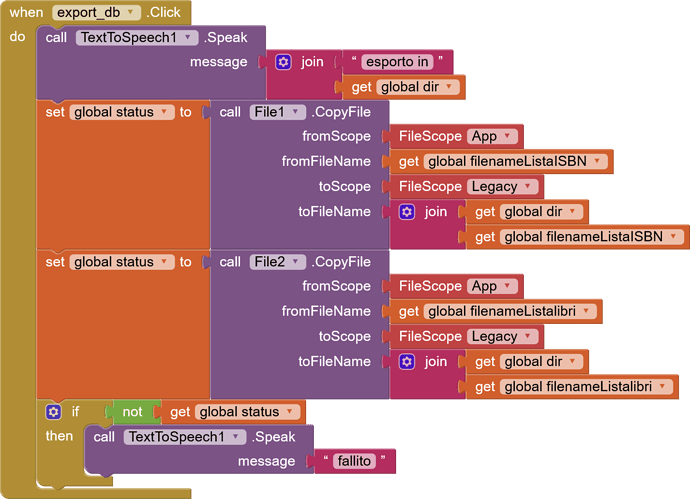The width and height of the screenshot is (690, 499).
Task: Click the .CopyFile label of File1 call
Action: coord(341,112)
